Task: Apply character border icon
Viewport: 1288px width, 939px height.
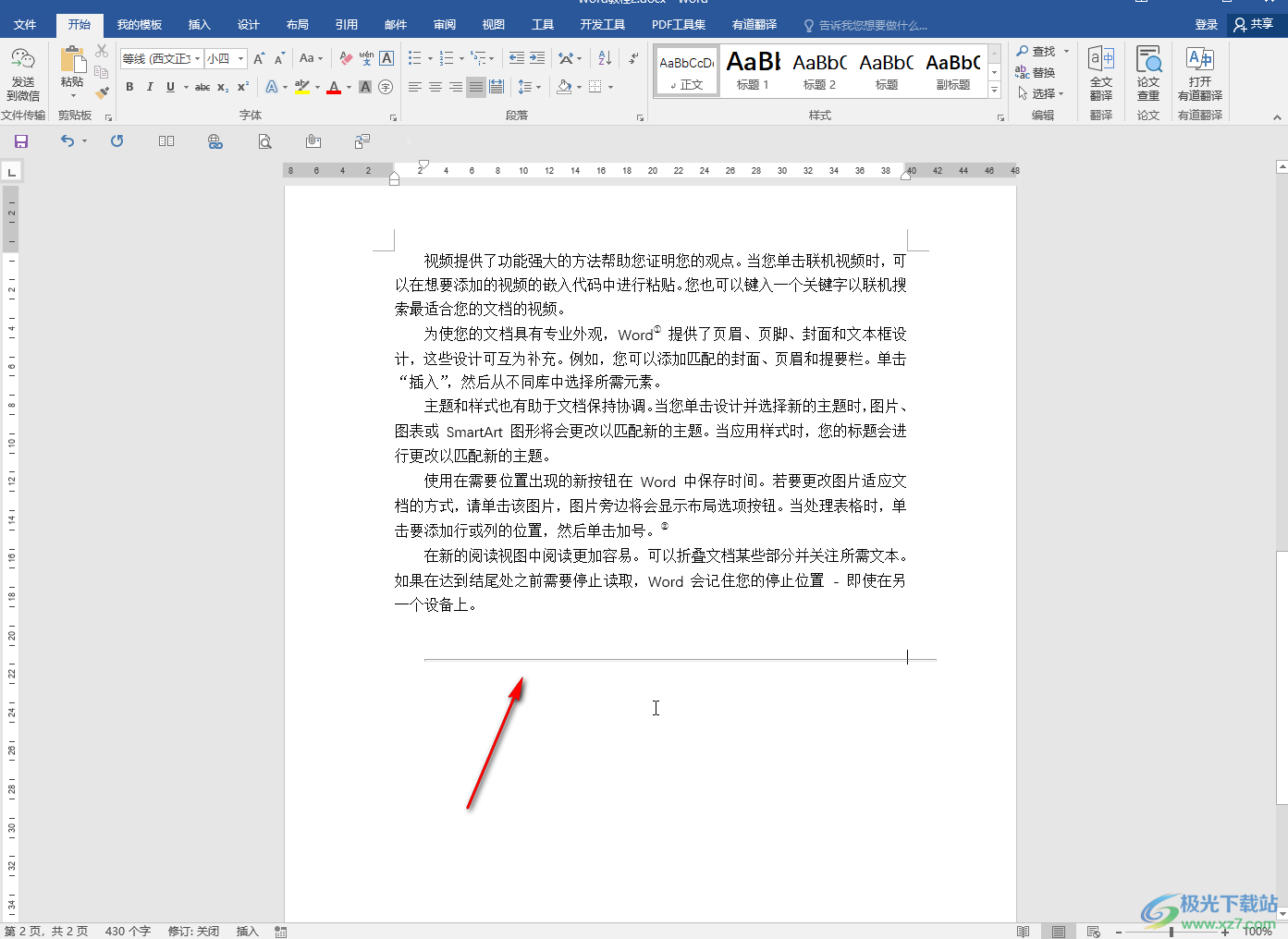Action: [386, 58]
